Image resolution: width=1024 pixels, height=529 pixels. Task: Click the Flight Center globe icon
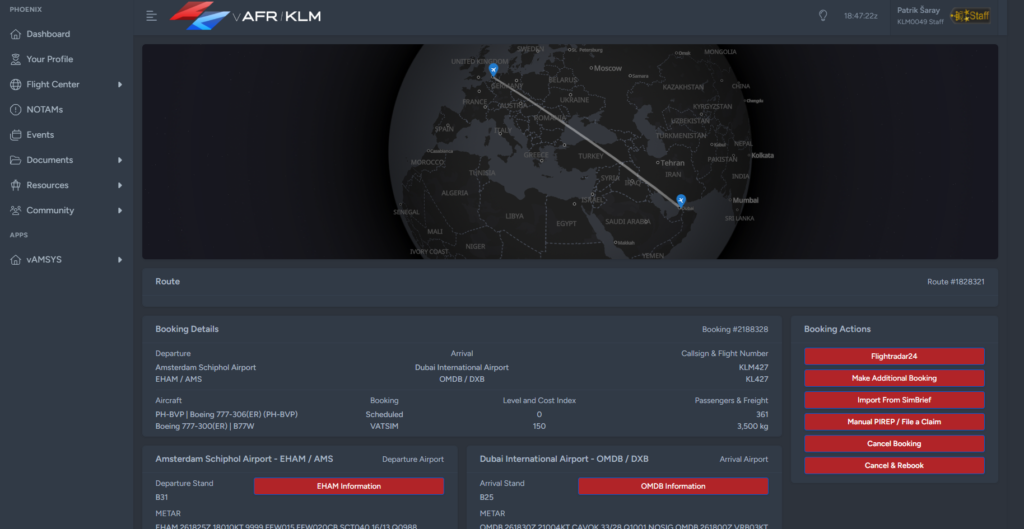[16, 84]
